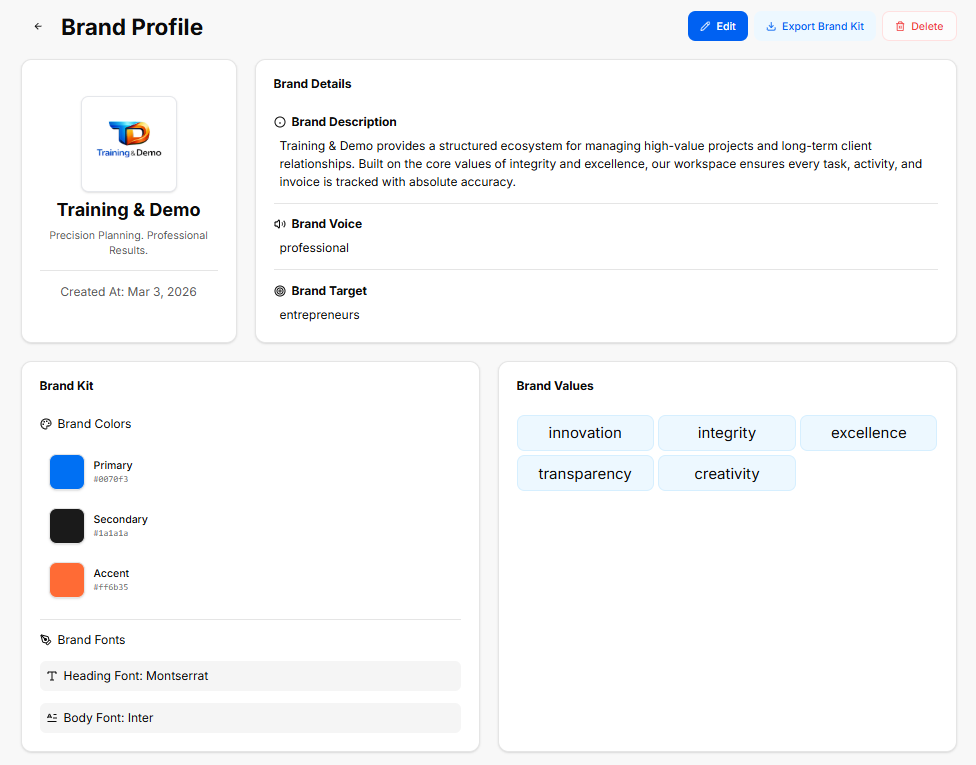Select the Accent orange color swatch
Screen dimensions: 976x765
click(x=67, y=580)
